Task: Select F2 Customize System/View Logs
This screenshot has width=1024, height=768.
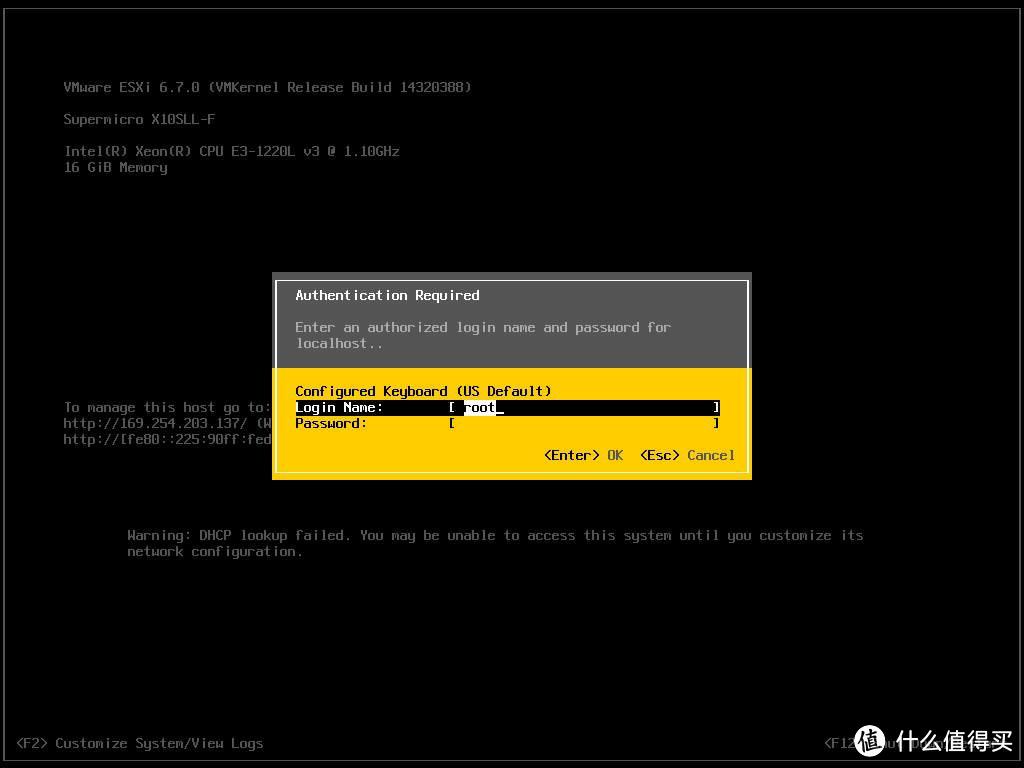Action: [140, 743]
